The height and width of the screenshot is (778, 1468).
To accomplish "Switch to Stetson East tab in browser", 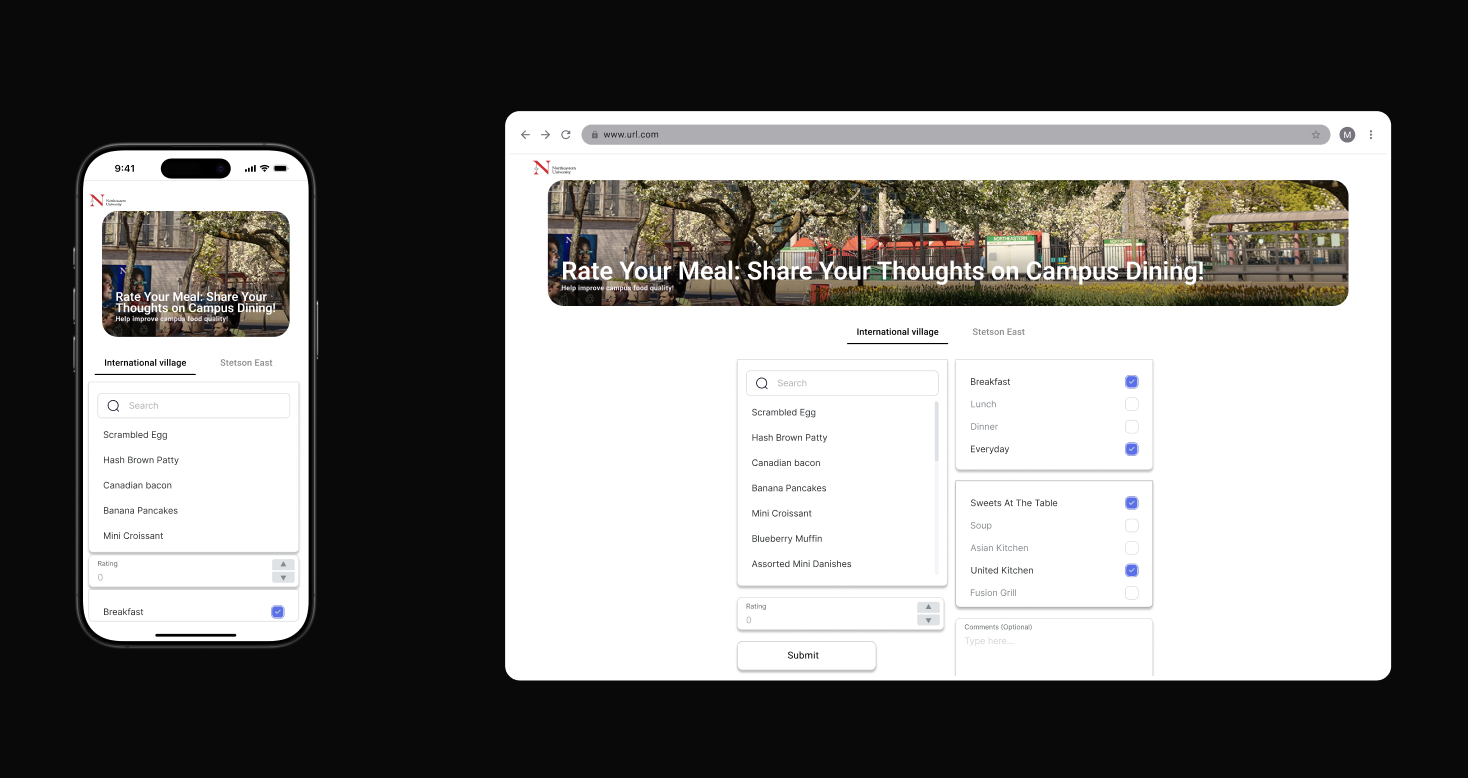I will (998, 332).
